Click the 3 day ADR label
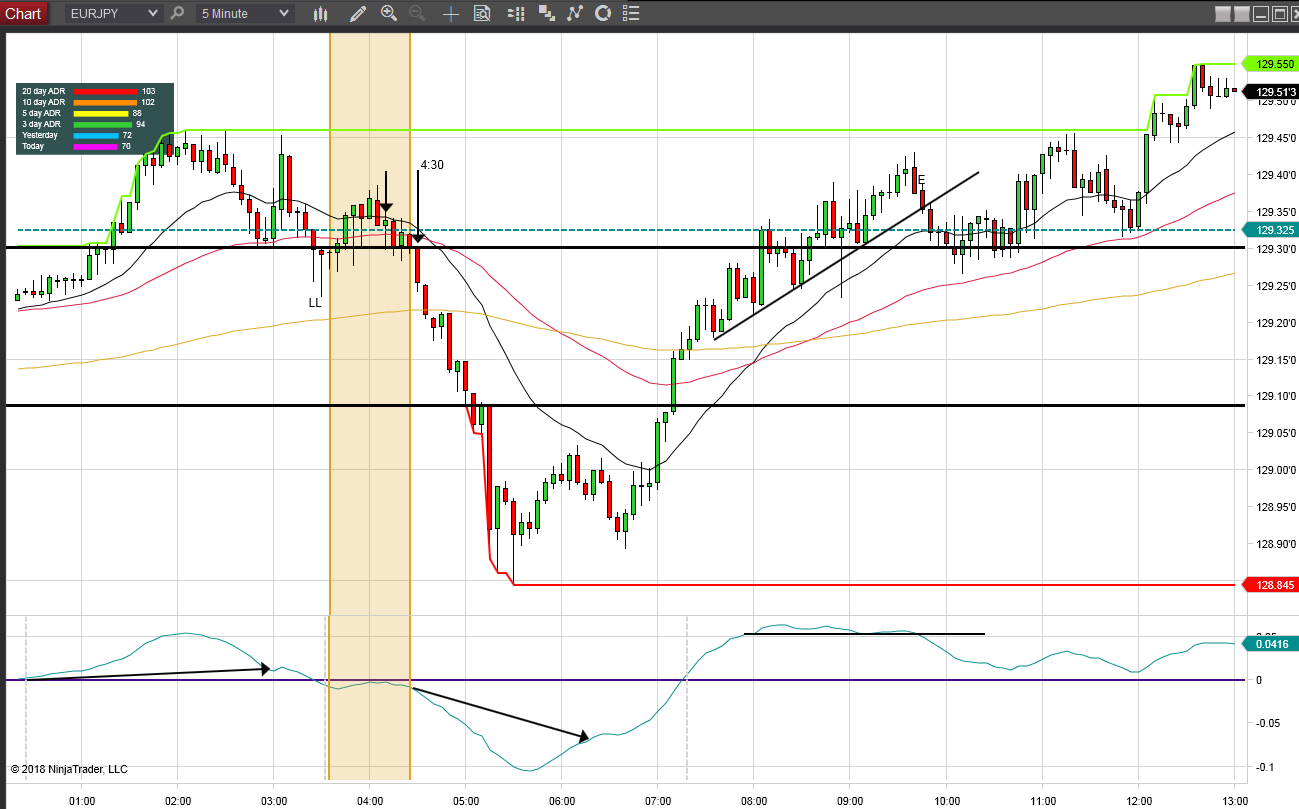The width and height of the screenshot is (1299, 809). click(x=41, y=124)
